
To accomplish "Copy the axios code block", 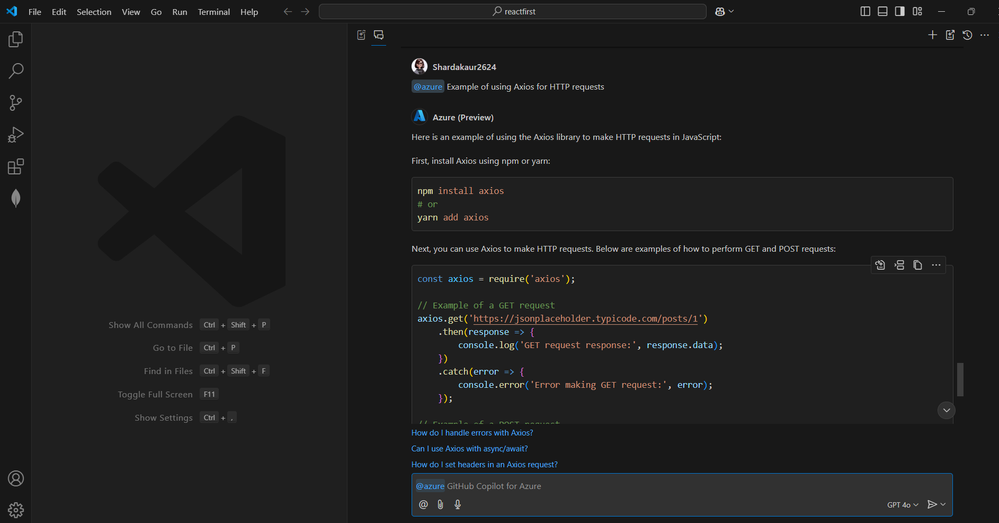I will coord(917,265).
